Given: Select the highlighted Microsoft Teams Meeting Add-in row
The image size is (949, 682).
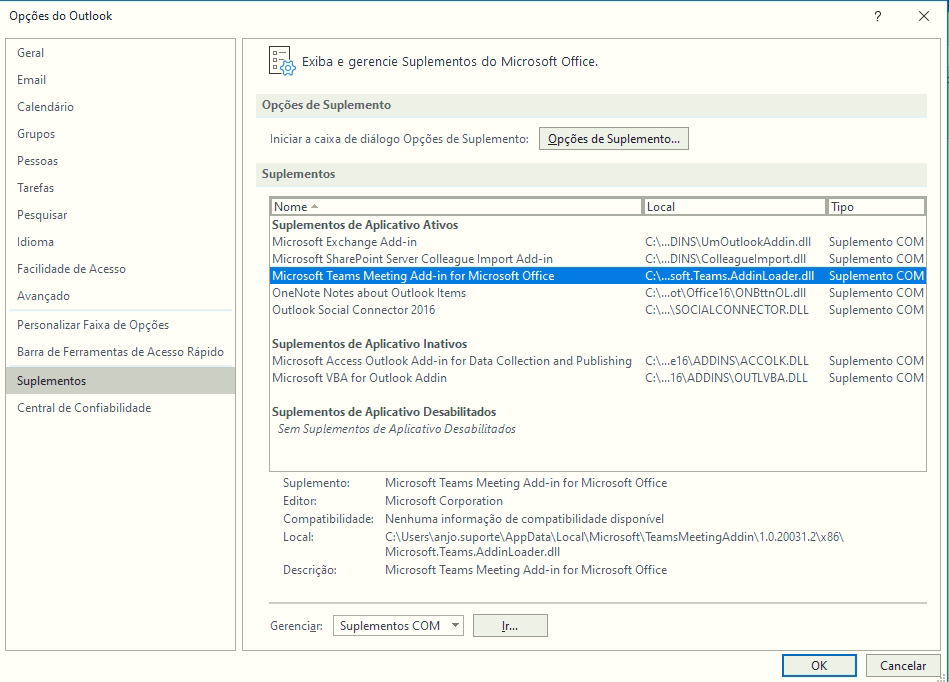Looking at the screenshot, I should (597, 276).
